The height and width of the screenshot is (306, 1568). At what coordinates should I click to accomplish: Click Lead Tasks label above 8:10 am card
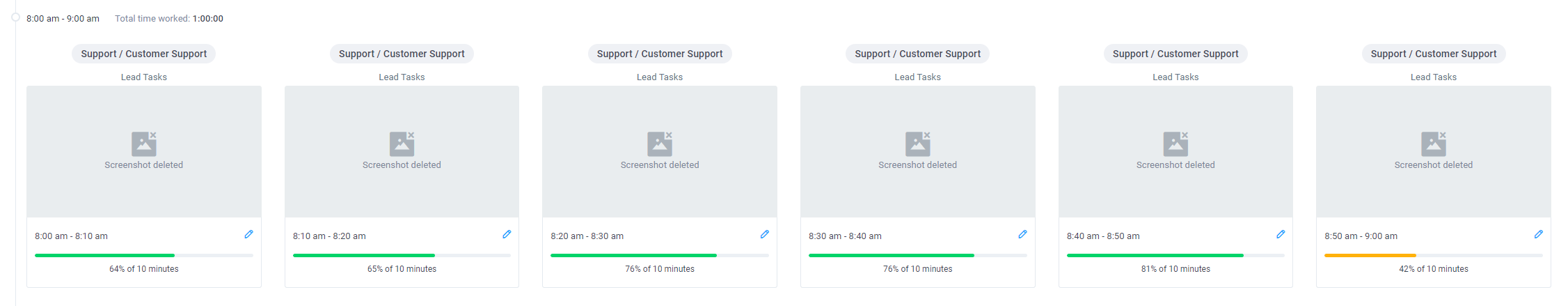click(402, 77)
